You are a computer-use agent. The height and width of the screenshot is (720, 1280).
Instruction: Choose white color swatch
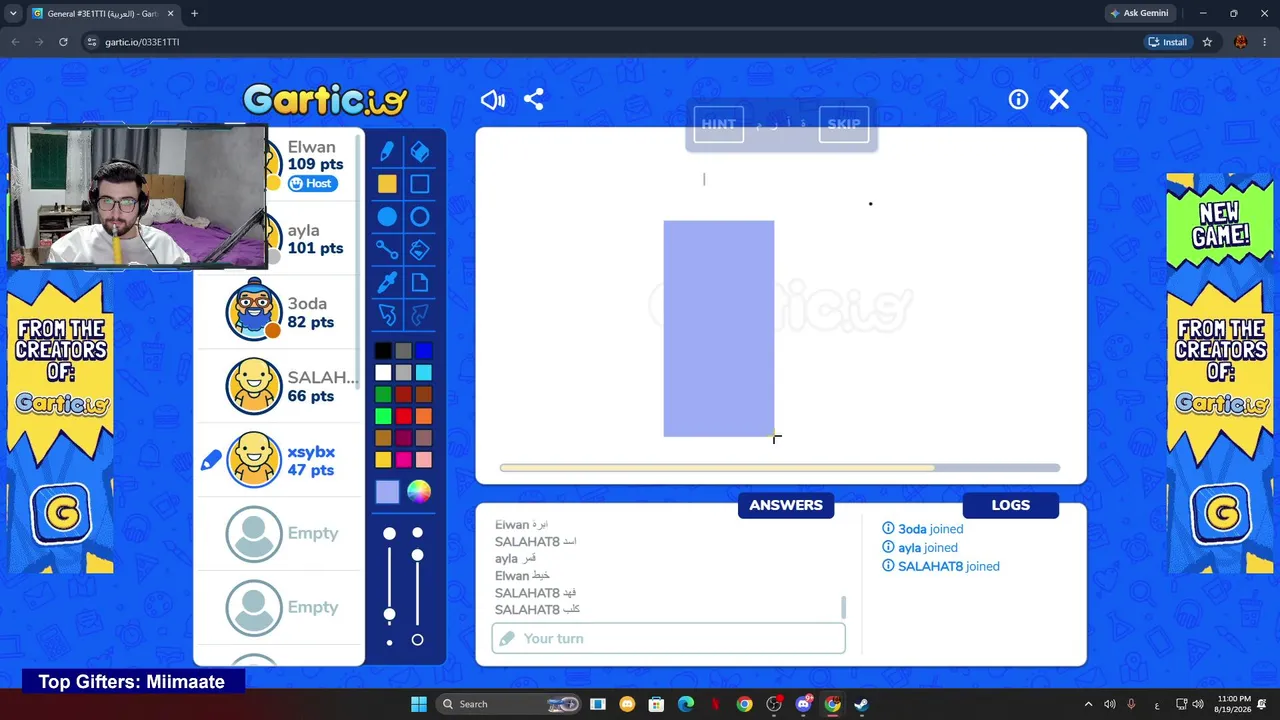click(x=383, y=373)
